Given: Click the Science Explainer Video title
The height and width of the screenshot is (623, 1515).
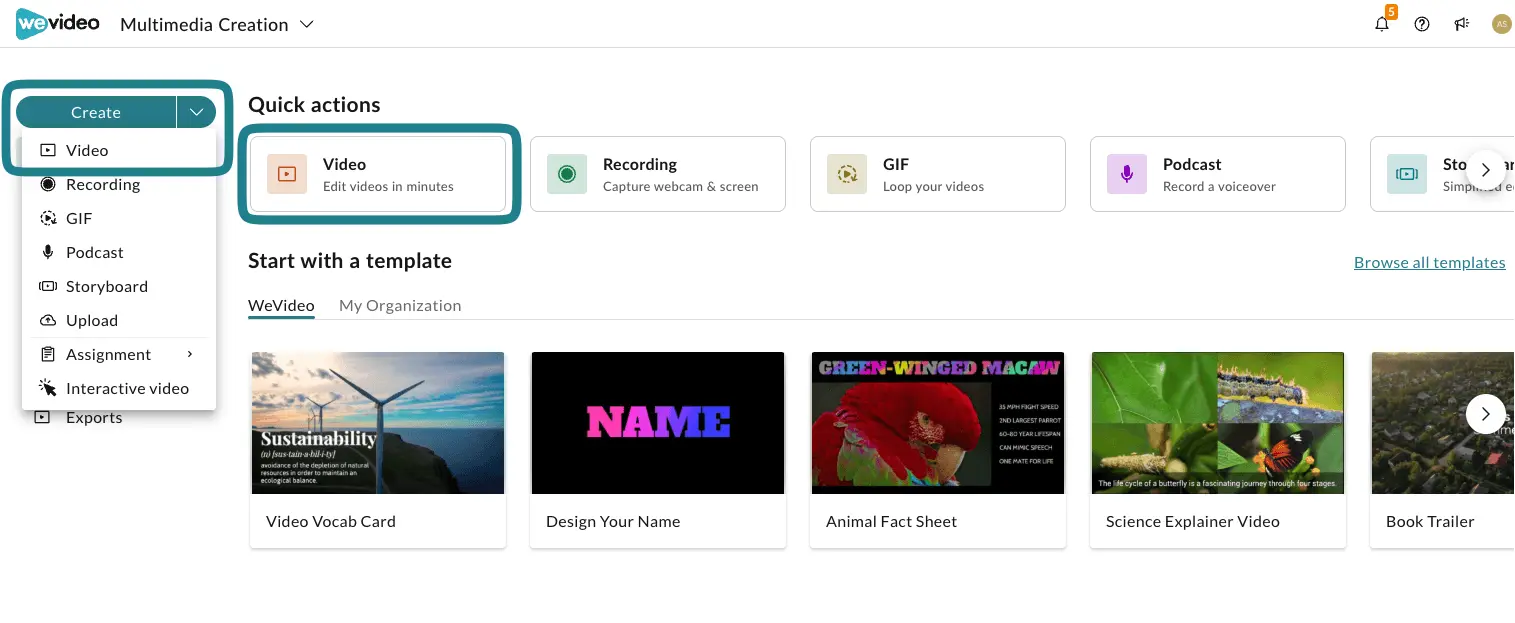Looking at the screenshot, I should point(1193,521).
